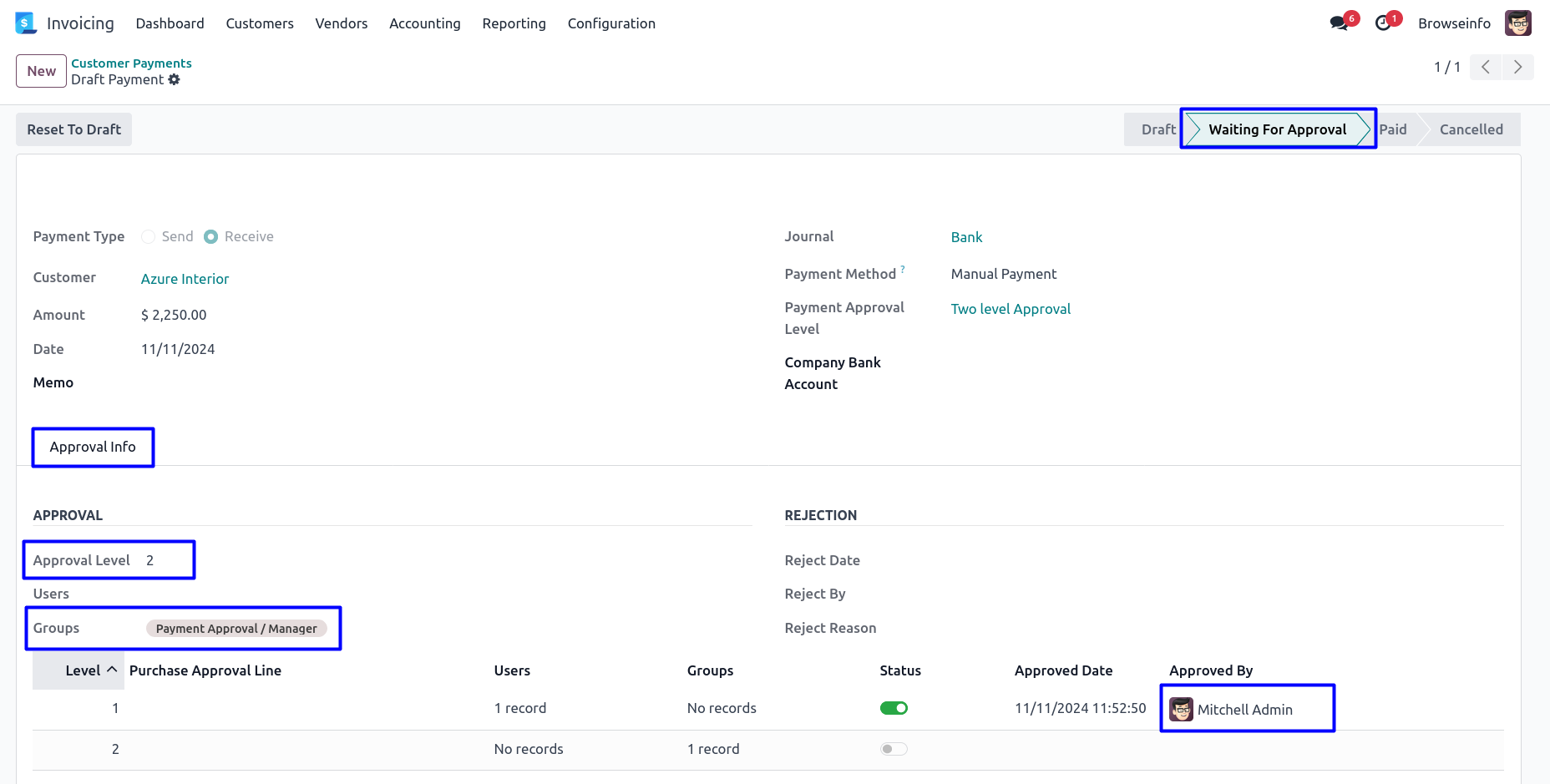Viewport: 1550px width, 784px height.
Task: Click the user avatar in top bar
Action: 1517,23
